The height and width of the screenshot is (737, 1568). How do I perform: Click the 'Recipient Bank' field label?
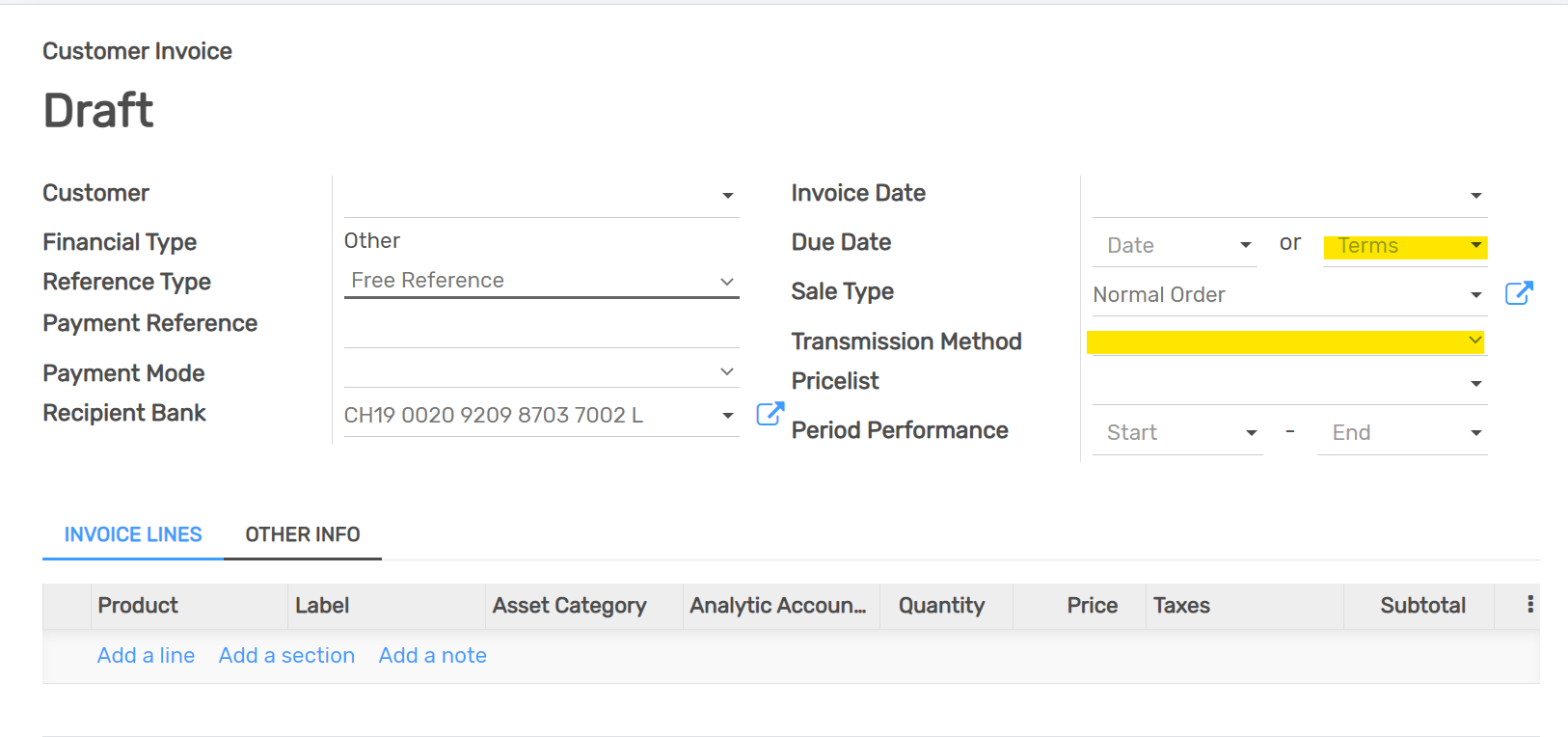pyautogui.click(x=124, y=413)
